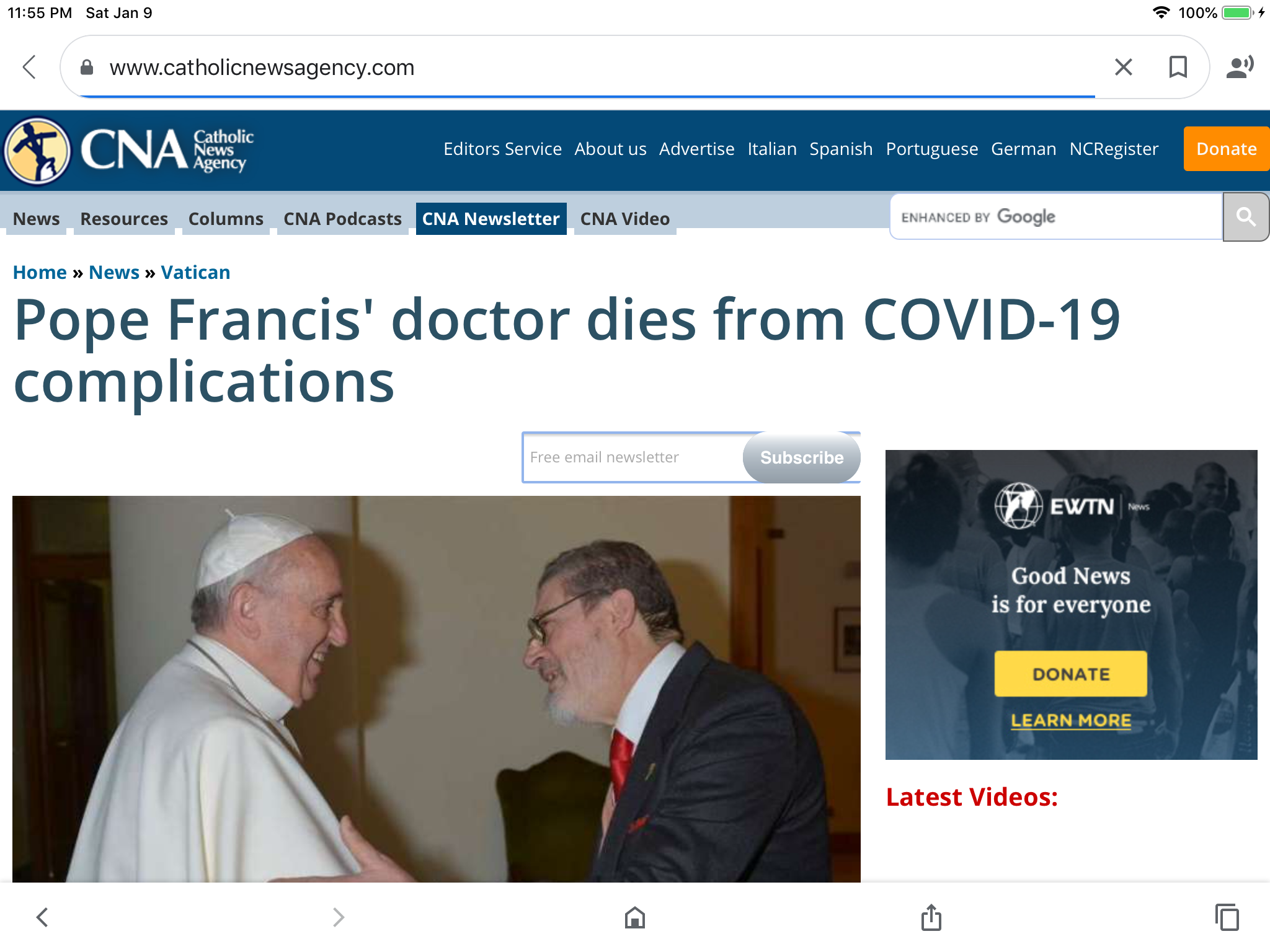Viewport: 1270px width, 952px height.
Task: Bookmark this page with the bookmark icon
Action: (x=1178, y=67)
